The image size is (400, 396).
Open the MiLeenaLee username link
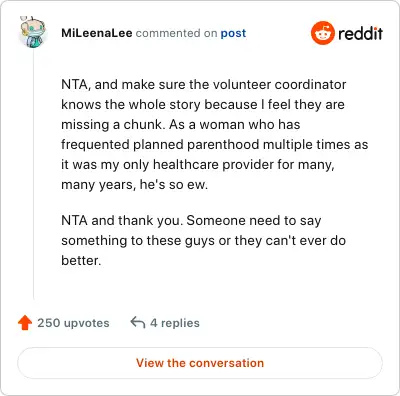pos(97,33)
